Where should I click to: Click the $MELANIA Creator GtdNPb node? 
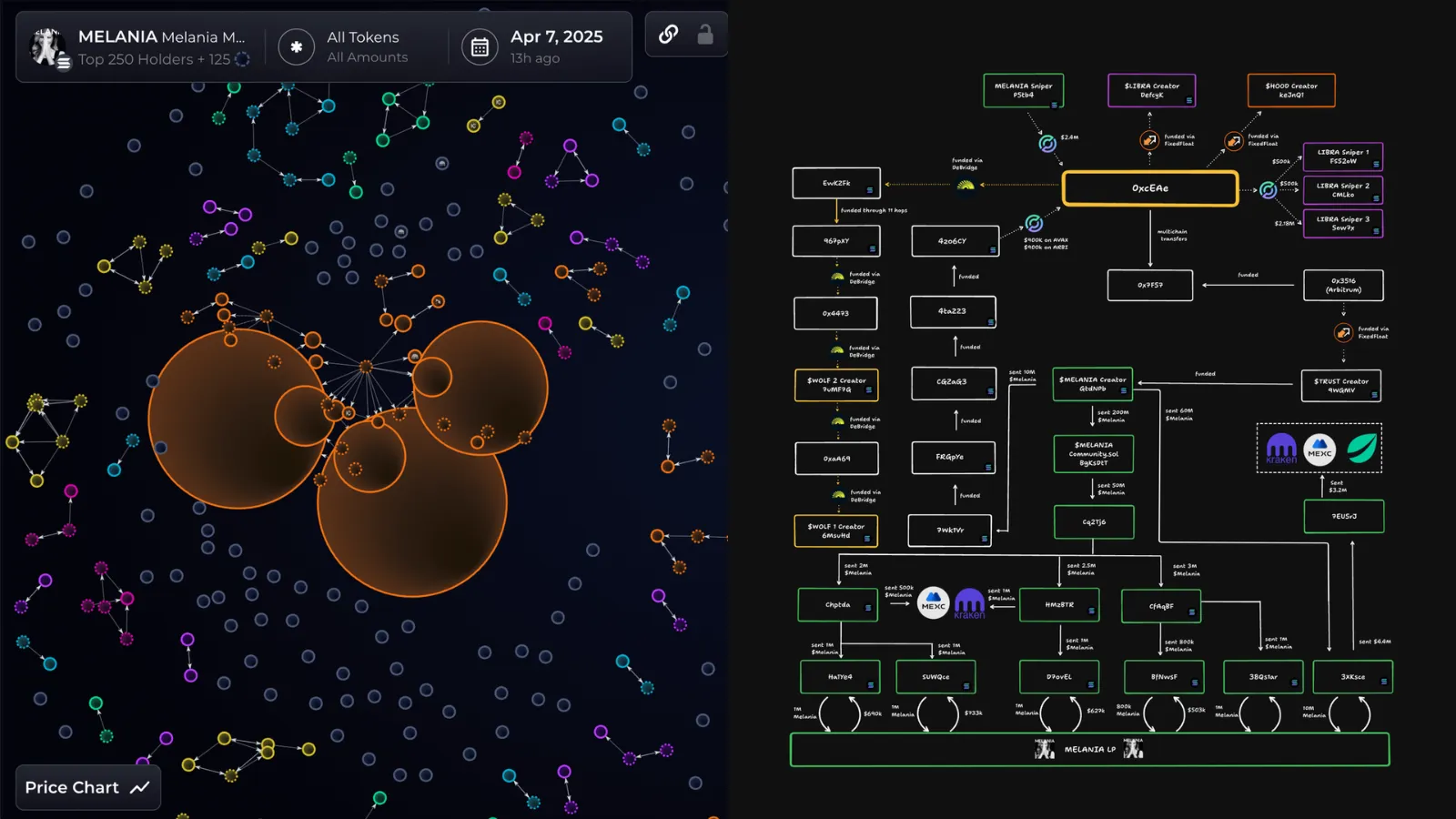1093,384
